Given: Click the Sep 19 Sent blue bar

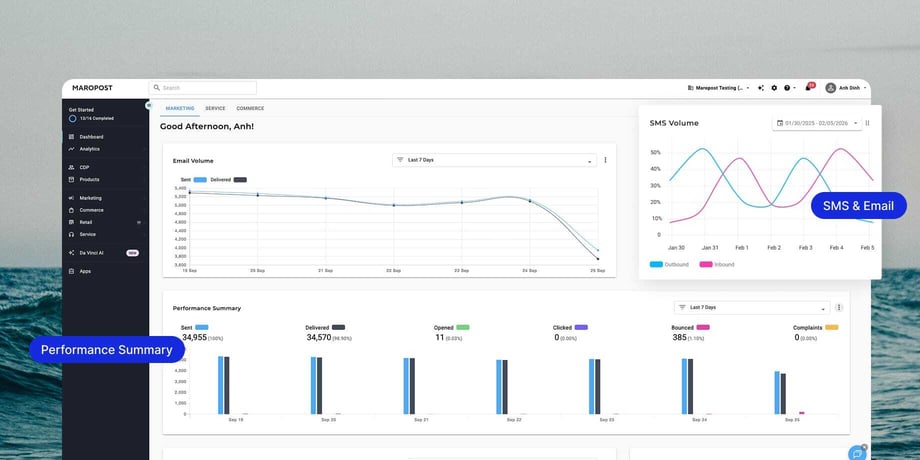Looking at the screenshot, I should pyautogui.click(x=221, y=385).
